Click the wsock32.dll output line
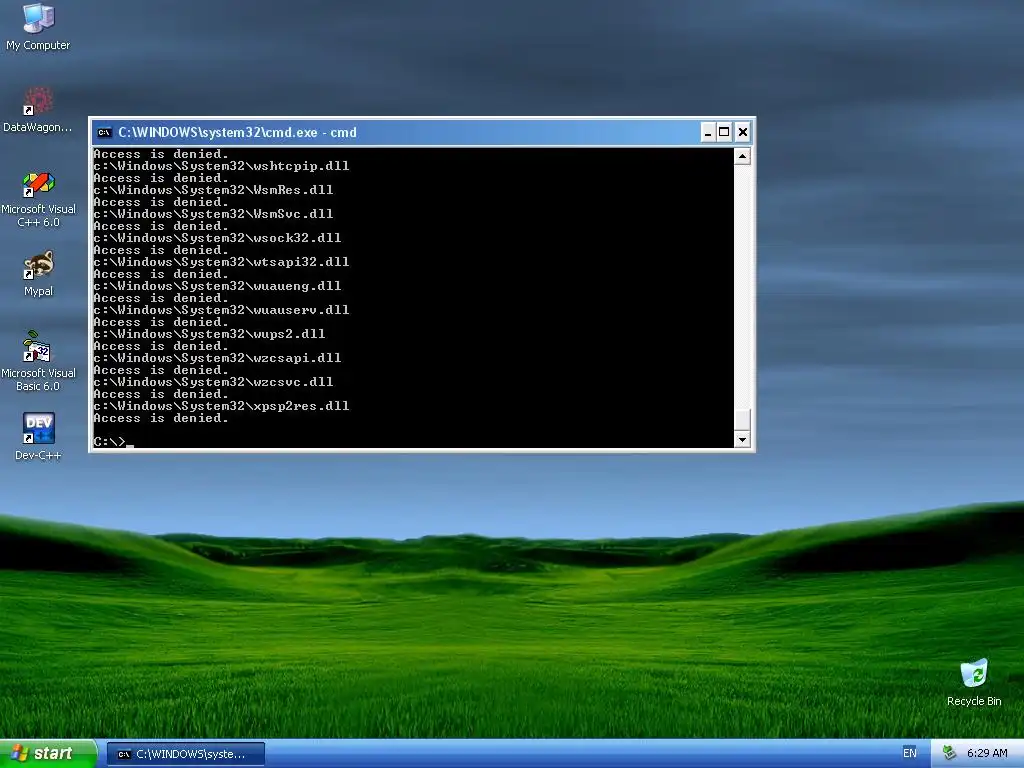Viewport: 1024px width, 768px height. click(217, 238)
